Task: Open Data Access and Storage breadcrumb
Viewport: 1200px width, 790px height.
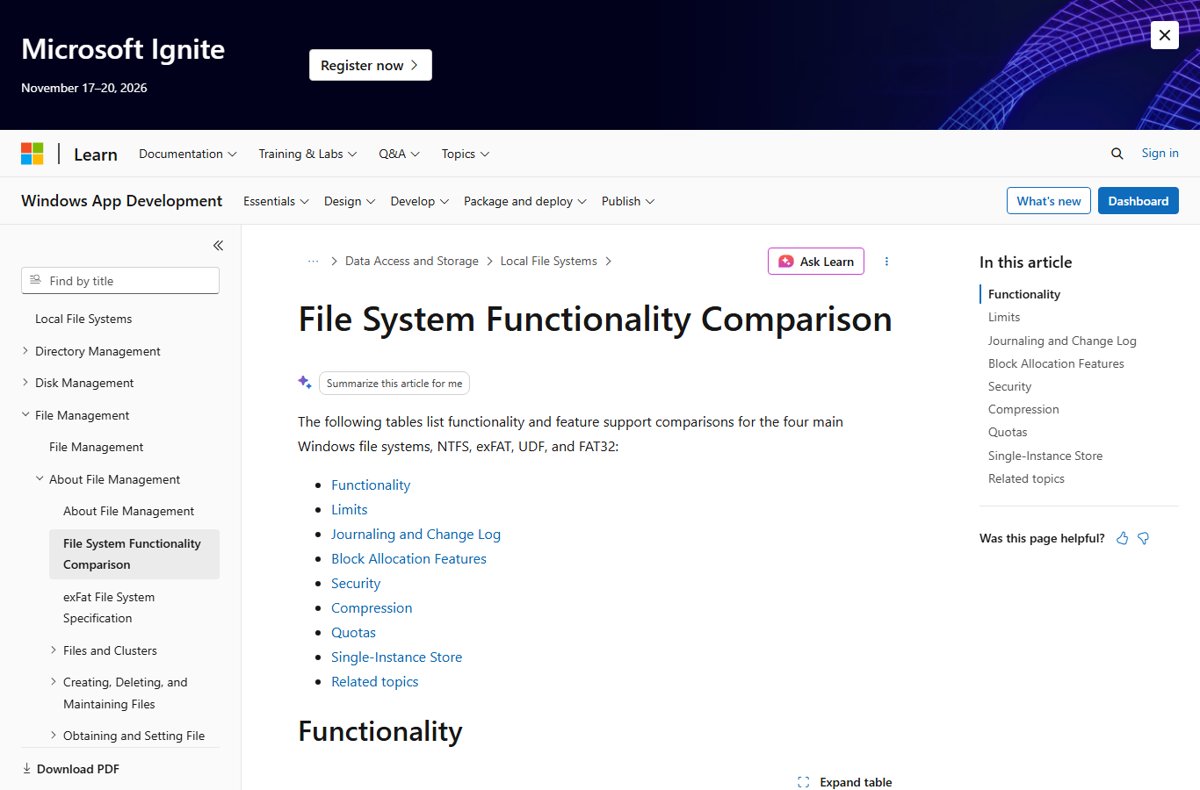Action: (411, 261)
